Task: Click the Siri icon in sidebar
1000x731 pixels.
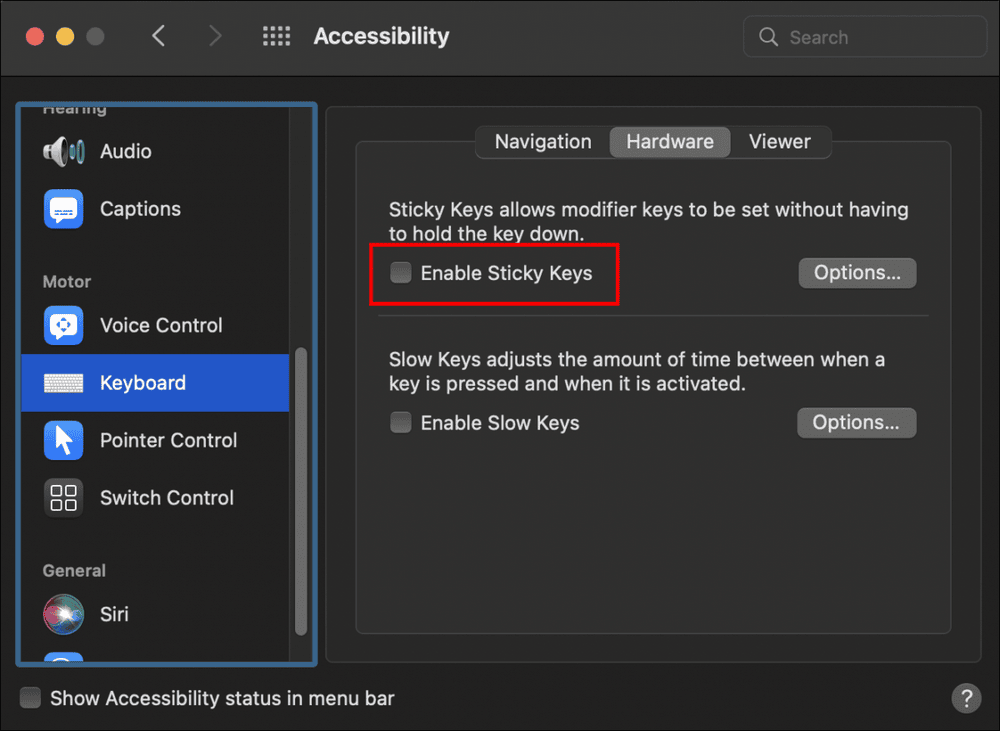Action: pos(64,614)
